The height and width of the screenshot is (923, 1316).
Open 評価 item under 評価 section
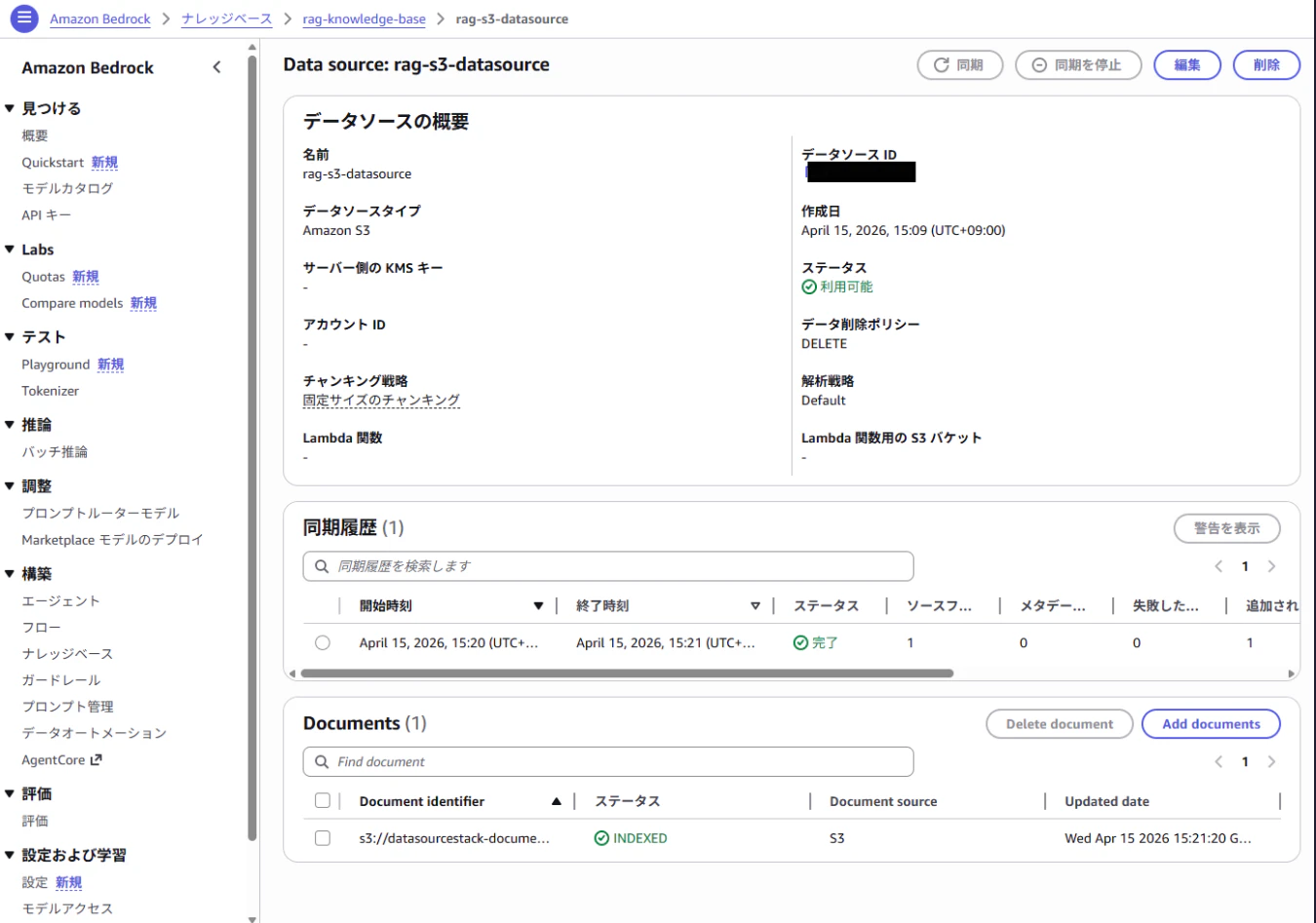(x=35, y=821)
